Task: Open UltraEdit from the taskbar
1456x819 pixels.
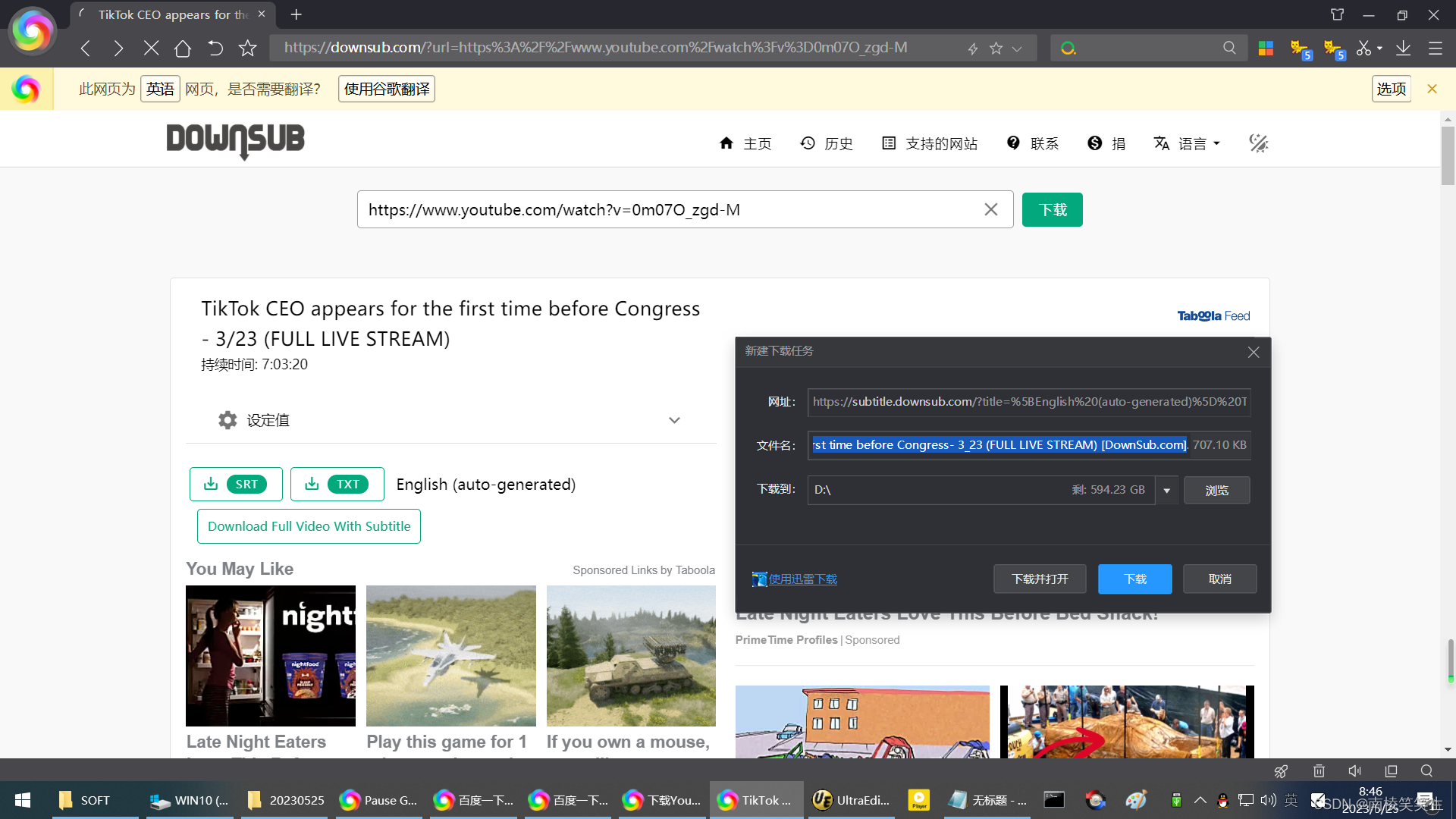Action: click(x=851, y=800)
